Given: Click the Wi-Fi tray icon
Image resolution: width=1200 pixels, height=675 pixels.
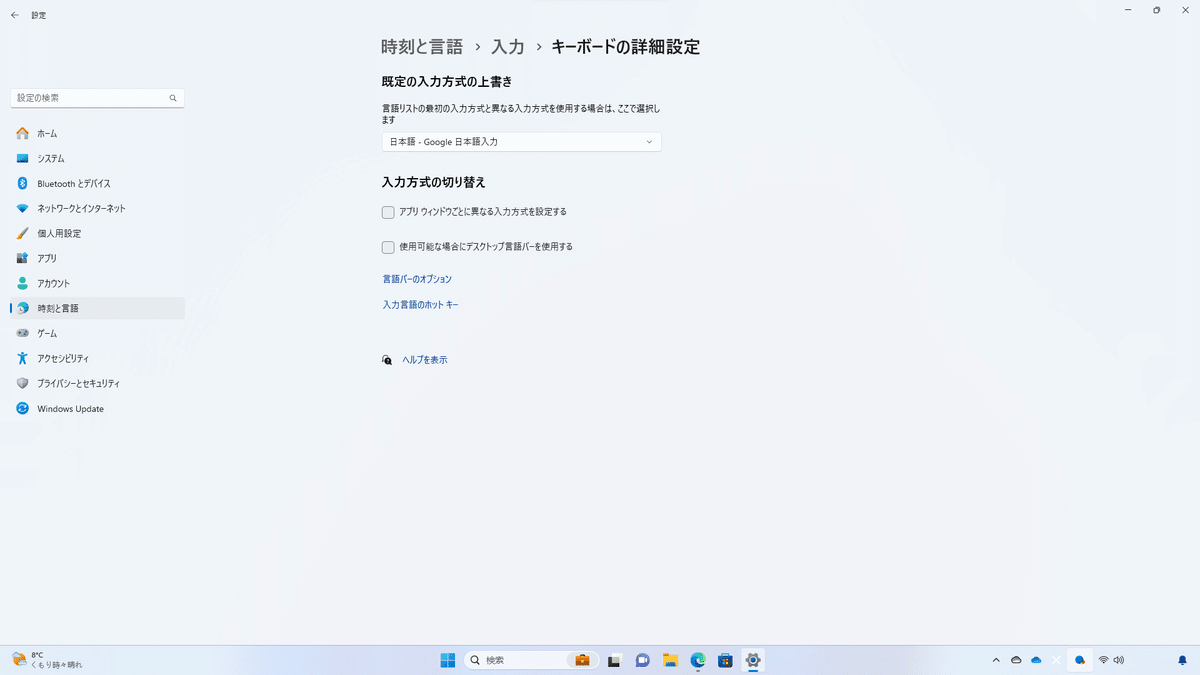Looking at the screenshot, I should (x=1103, y=660).
